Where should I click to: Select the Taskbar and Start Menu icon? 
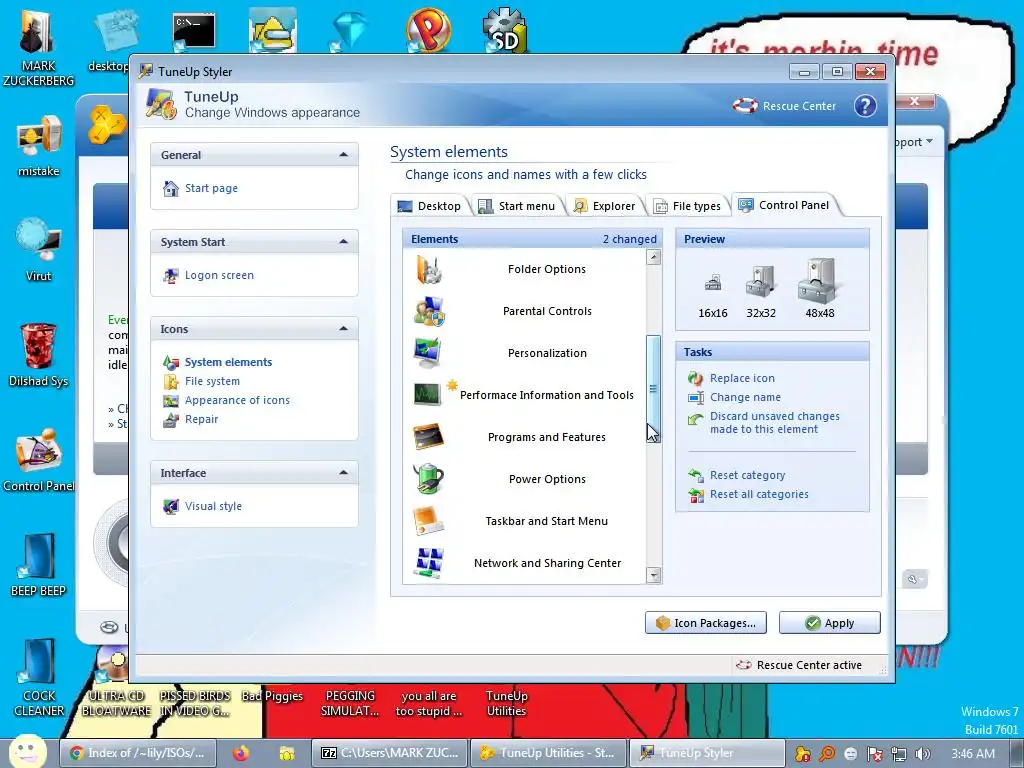point(428,520)
